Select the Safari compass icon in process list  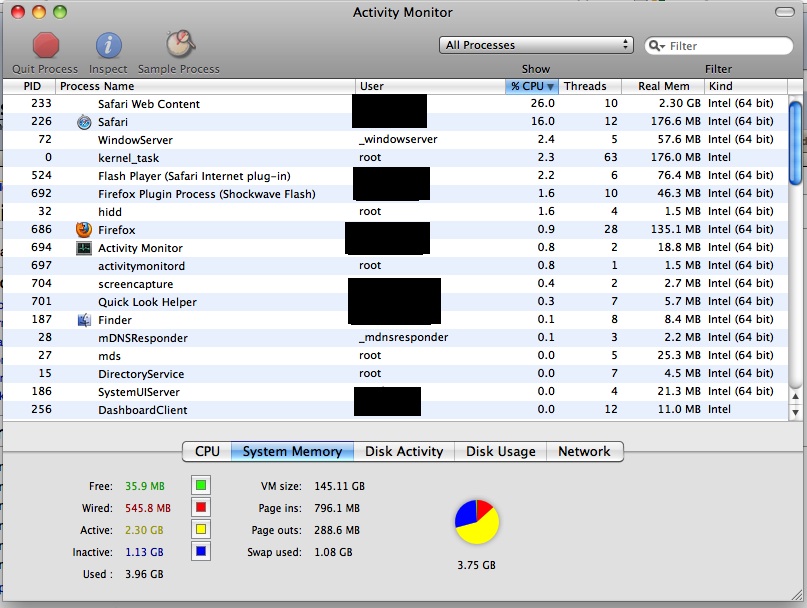click(84, 123)
